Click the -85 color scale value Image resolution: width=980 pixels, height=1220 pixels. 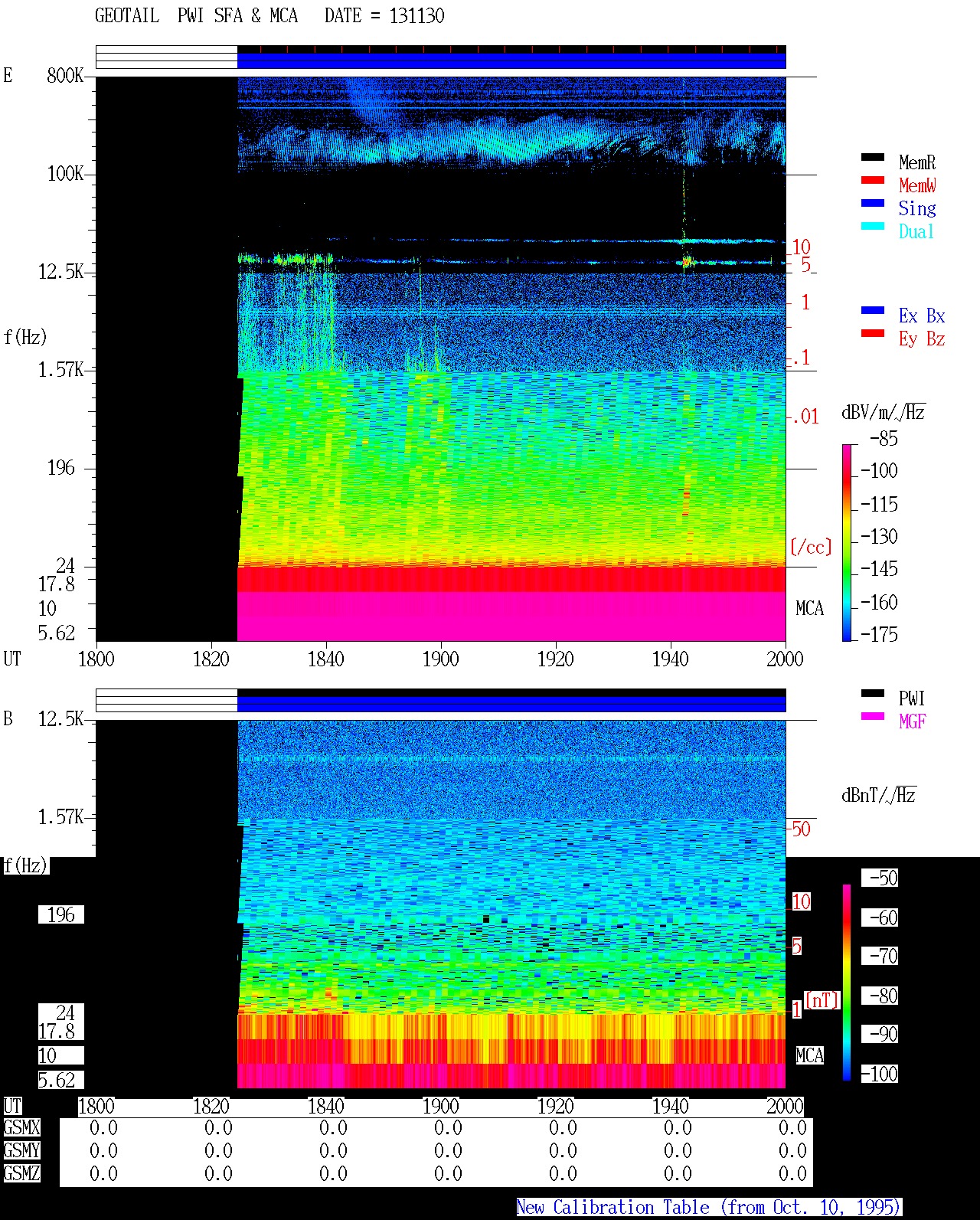click(884, 439)
